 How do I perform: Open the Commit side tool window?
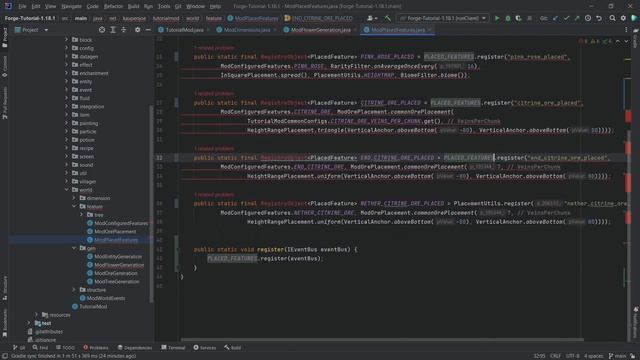pos(4,66)
